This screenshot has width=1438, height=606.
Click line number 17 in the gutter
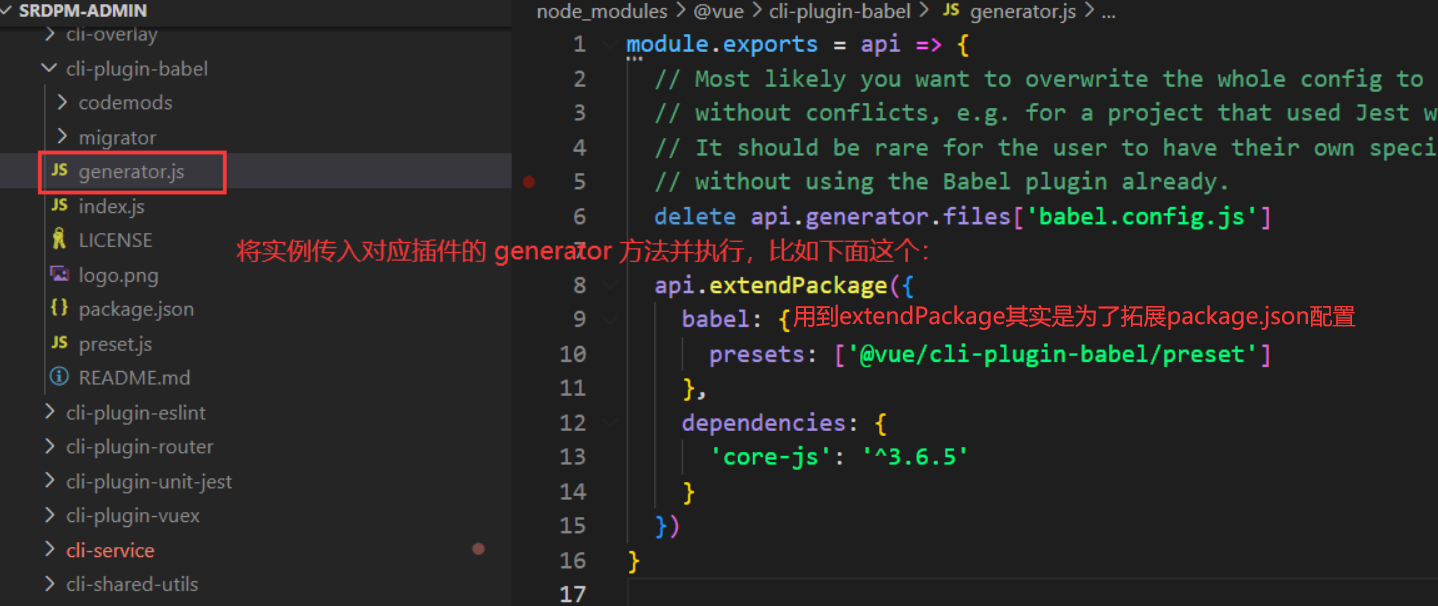point(573,594)
